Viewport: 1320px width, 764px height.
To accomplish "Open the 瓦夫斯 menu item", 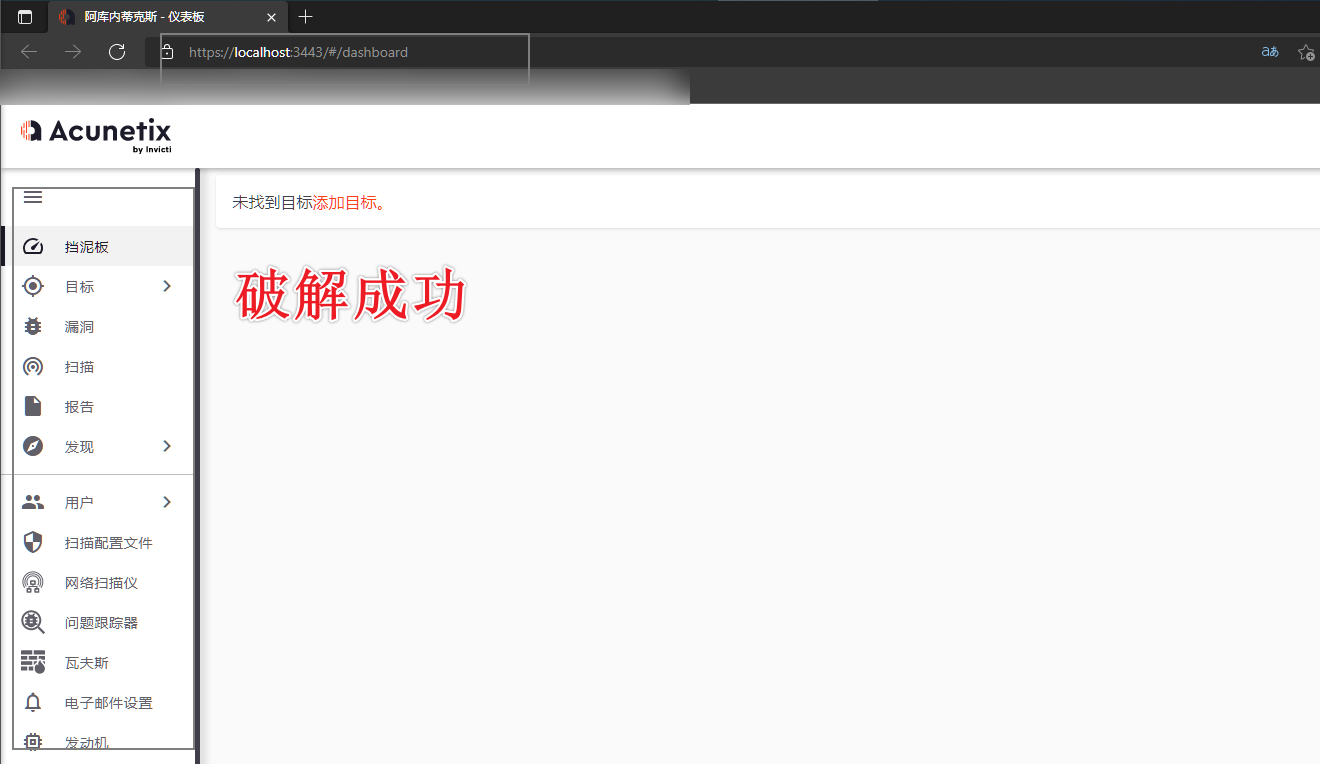I will point(99,663).
